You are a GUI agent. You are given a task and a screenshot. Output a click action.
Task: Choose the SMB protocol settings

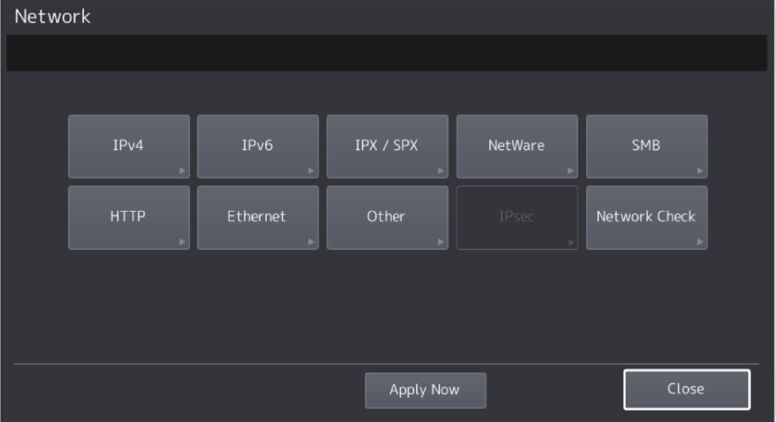646,146
